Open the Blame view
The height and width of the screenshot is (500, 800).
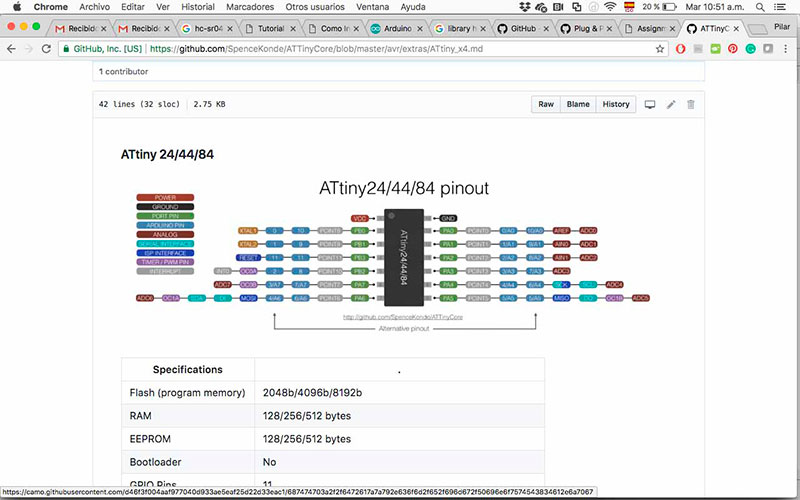578,104
